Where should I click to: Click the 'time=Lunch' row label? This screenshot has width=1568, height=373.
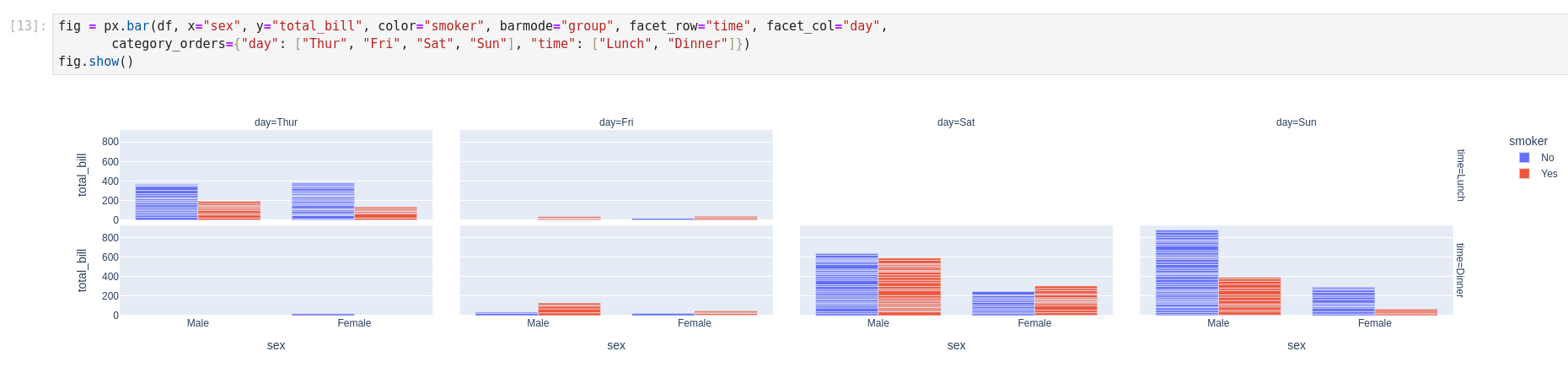click(1460, 176)
